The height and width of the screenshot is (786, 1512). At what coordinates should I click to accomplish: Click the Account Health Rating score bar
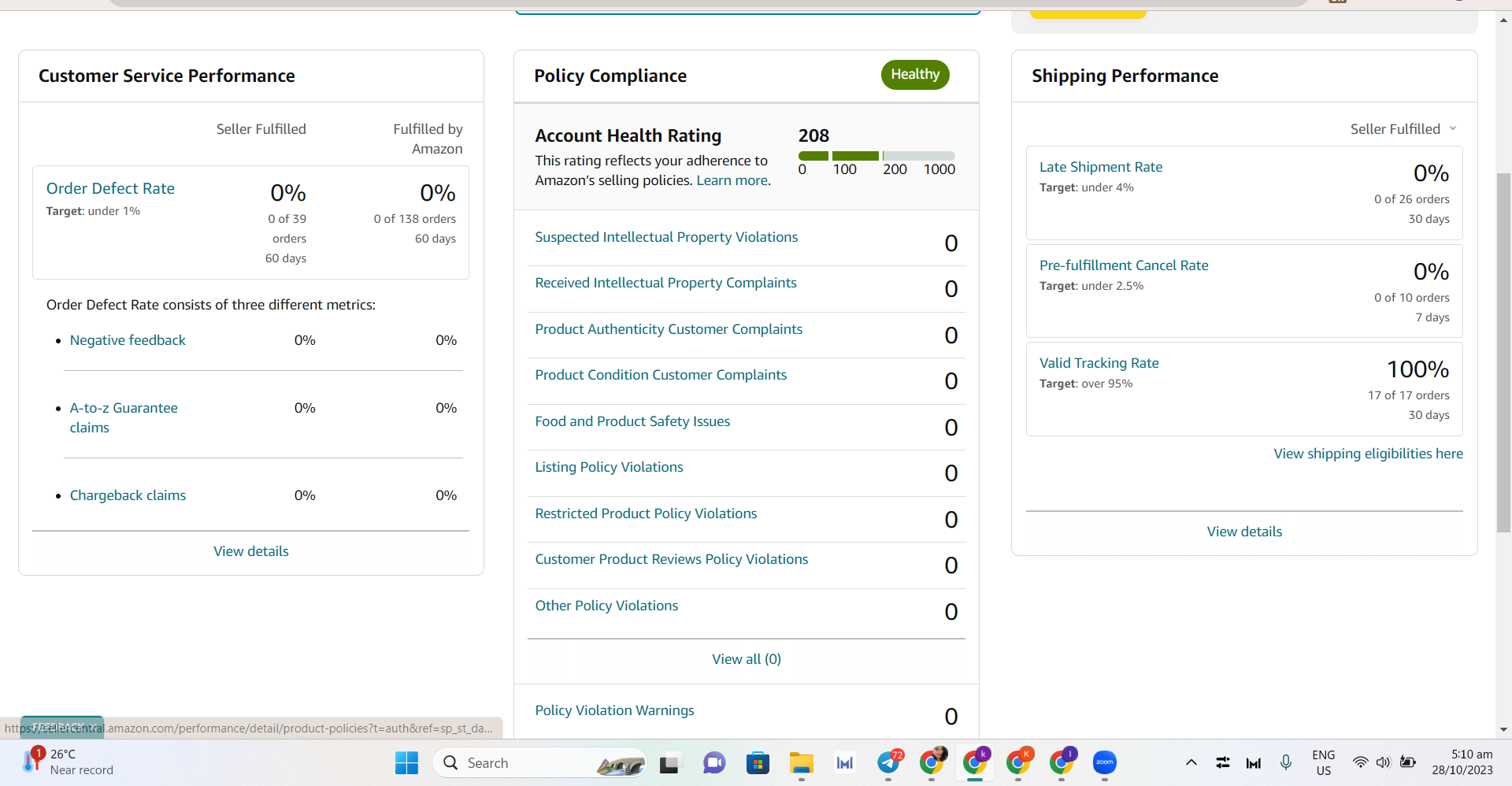coord(876,156)
